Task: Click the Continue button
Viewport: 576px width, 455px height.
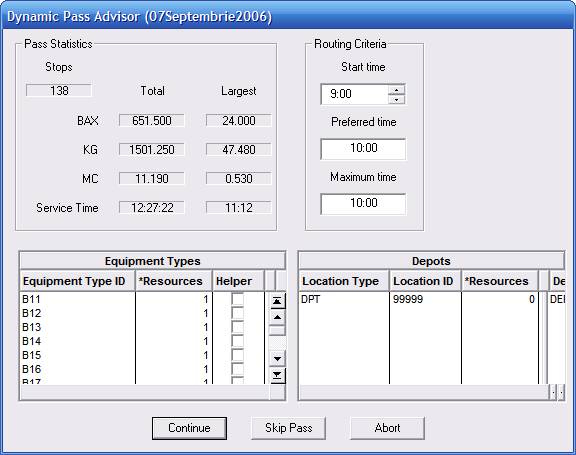Action: [189, 428]
